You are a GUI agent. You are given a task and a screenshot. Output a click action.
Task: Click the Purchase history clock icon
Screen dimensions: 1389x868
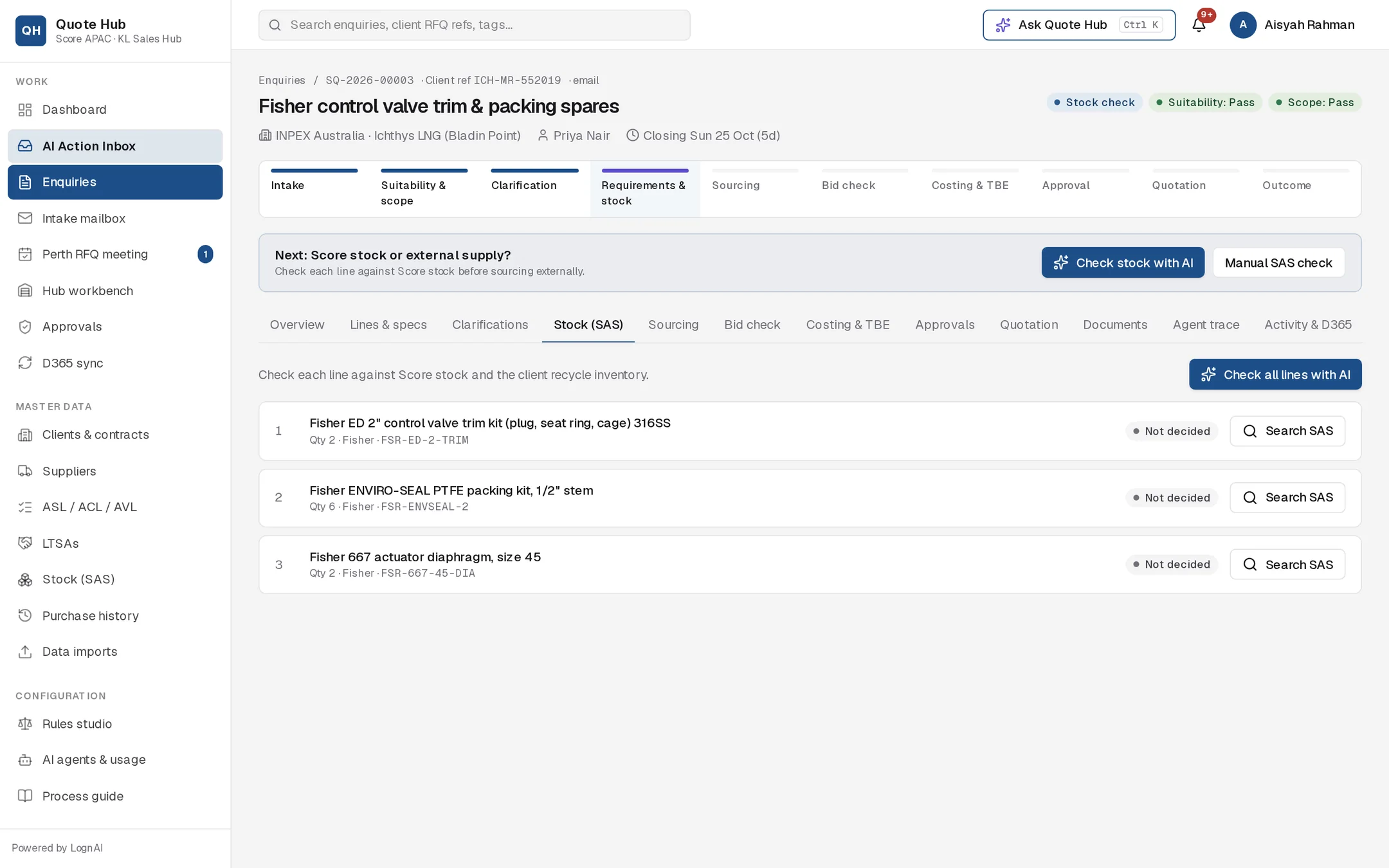[x=25, y=616]
